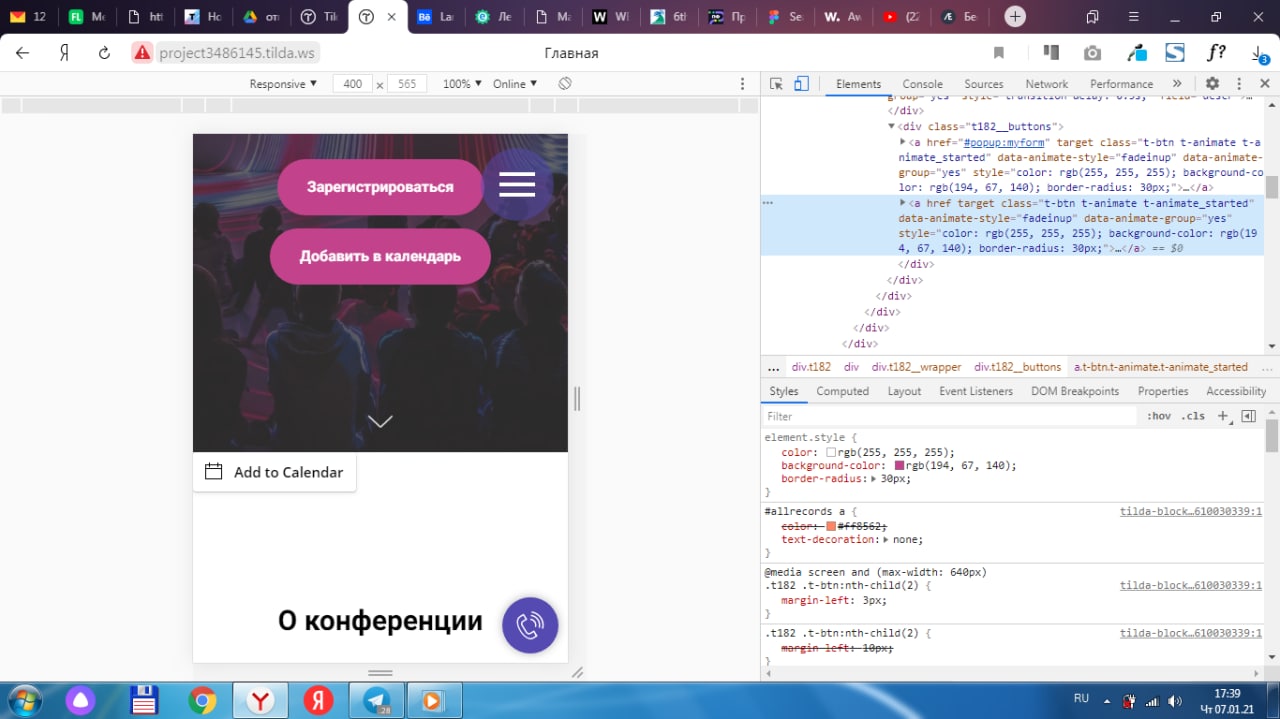Click the scroll-down chevron on cover
The image size is (1280, 719).
380,421
